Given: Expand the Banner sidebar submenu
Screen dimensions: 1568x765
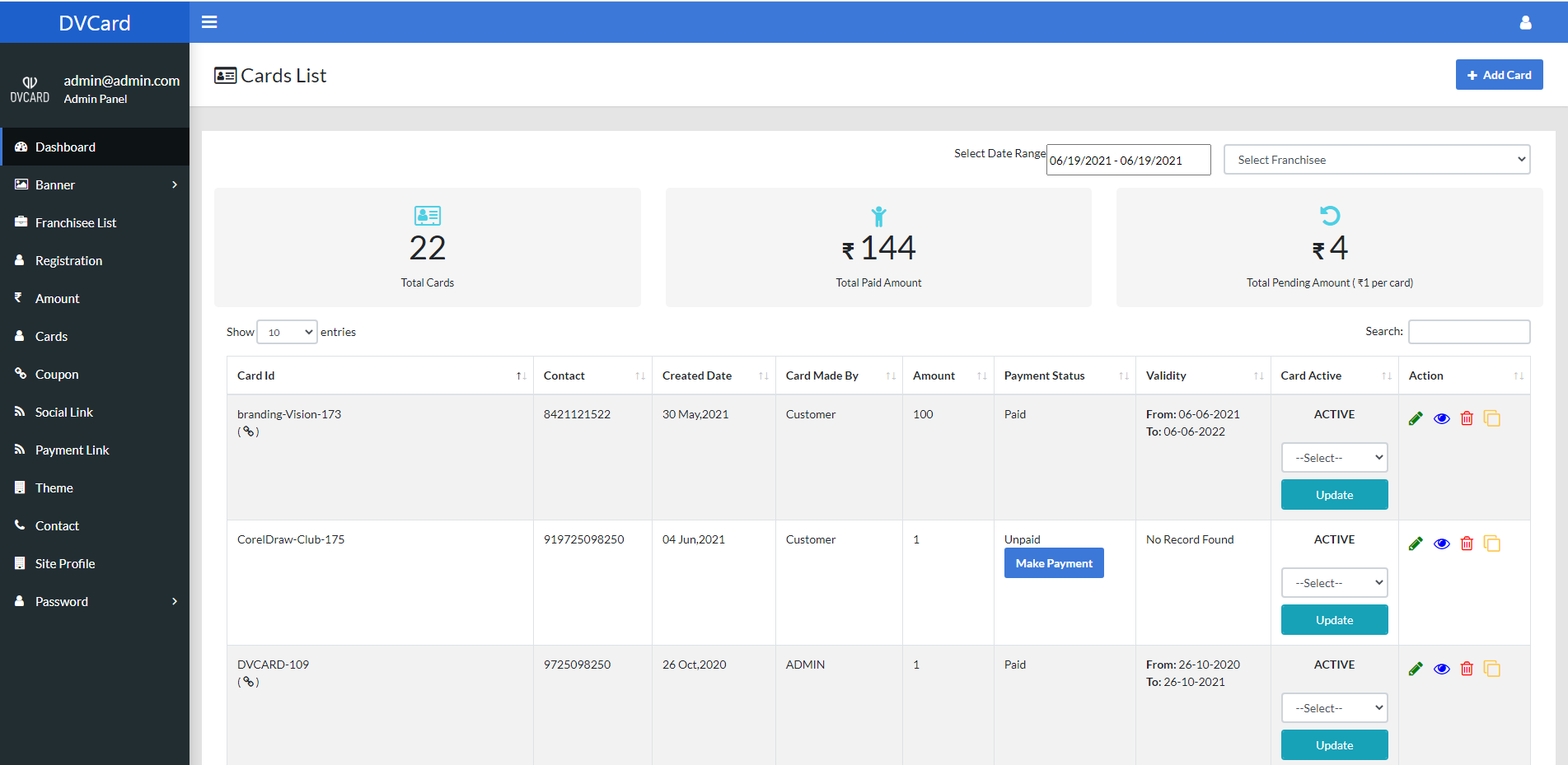Looking at the screenshot, I should coord(95,184).
